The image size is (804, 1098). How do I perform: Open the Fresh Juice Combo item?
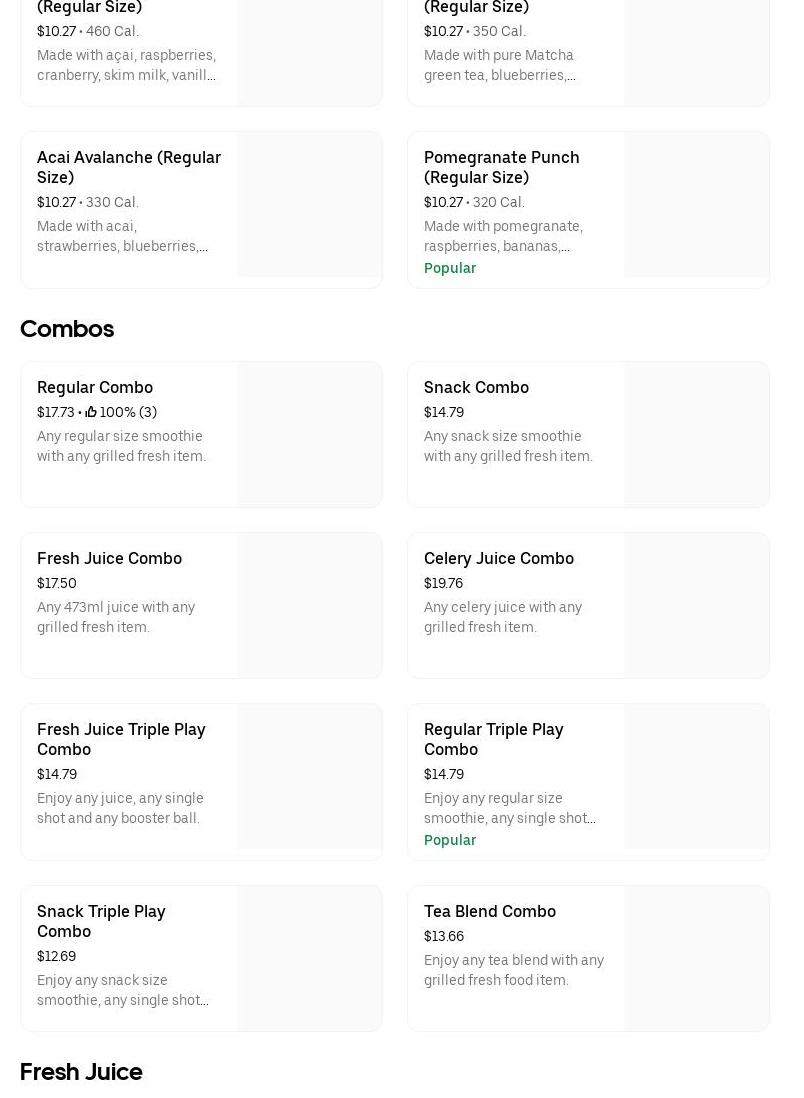[x=109, y=558]
